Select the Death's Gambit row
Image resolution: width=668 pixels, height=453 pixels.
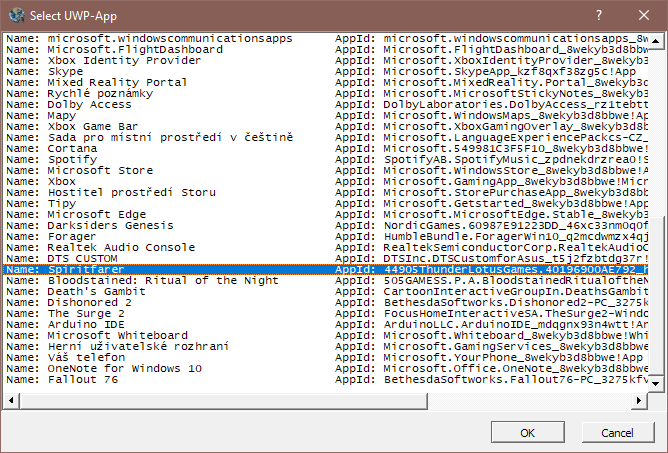325,291
